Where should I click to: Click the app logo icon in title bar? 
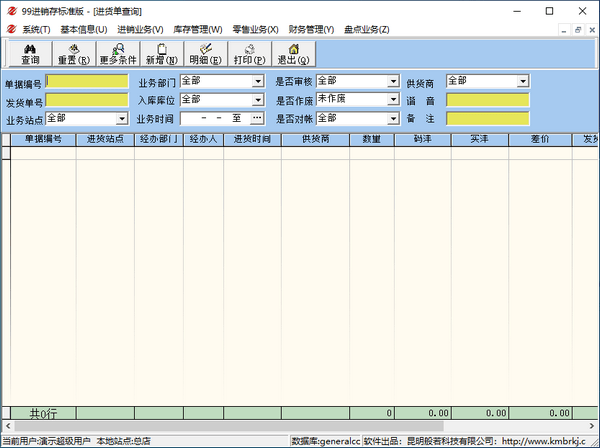click(x=10, y=10)
